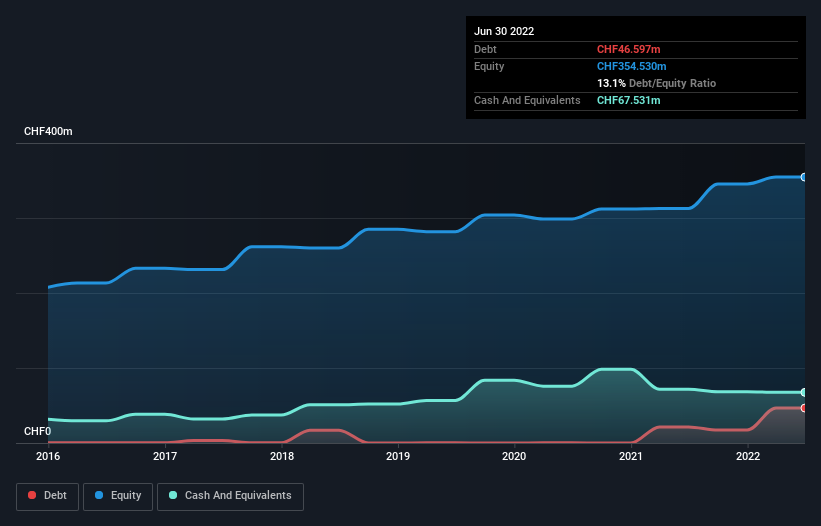Click the 2020 x-axis label
Screen dimensions: 821x526
[514, 456]
